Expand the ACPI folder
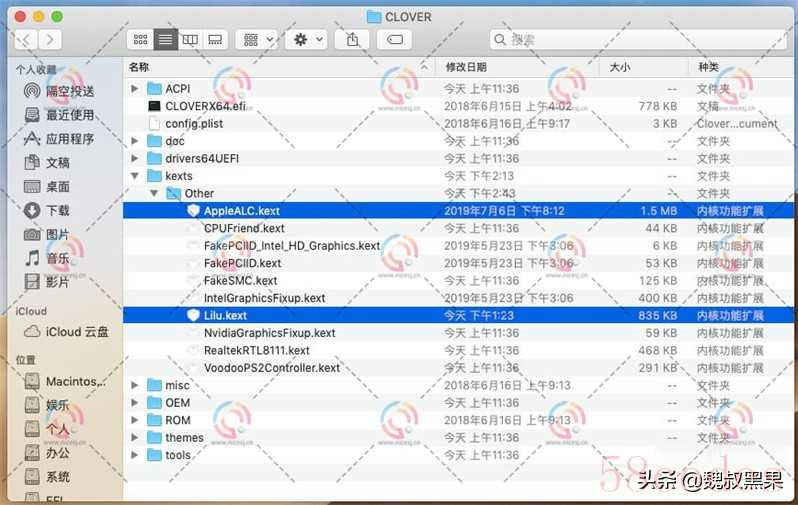Viewport: 798px width, 505px height. 134,89
